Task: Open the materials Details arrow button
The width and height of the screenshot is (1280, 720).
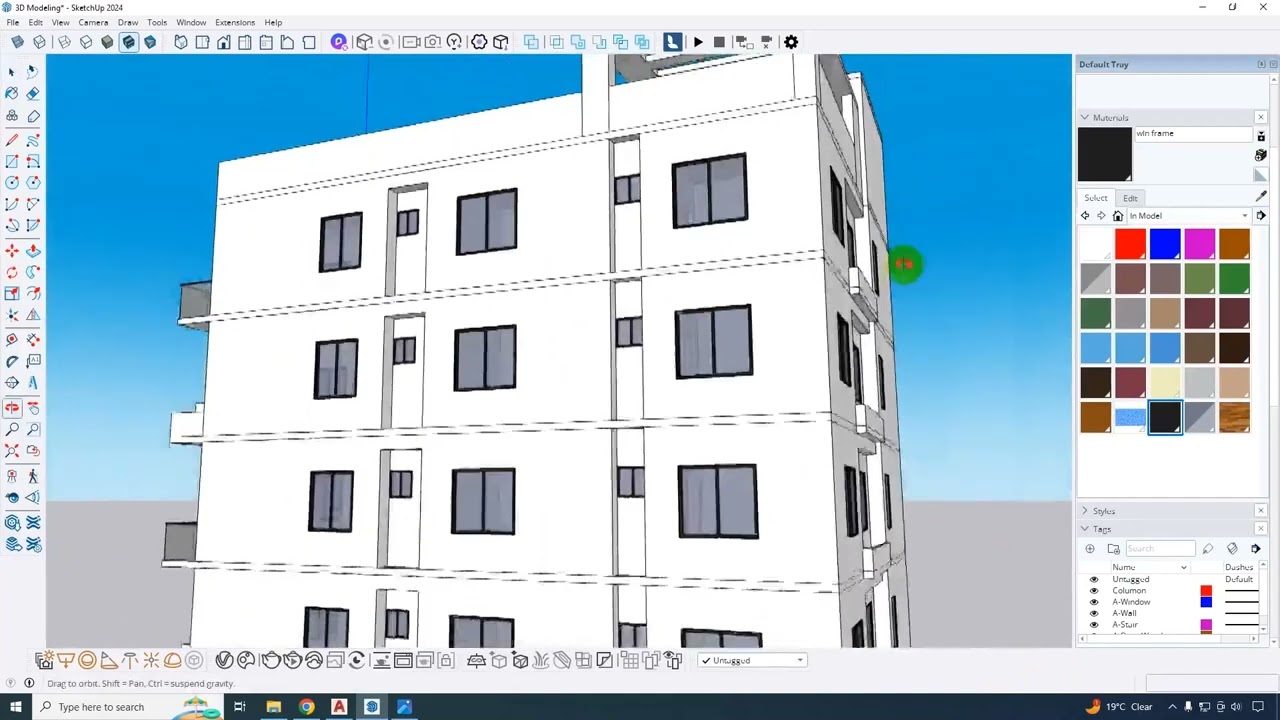Action: click(1261, 216)
